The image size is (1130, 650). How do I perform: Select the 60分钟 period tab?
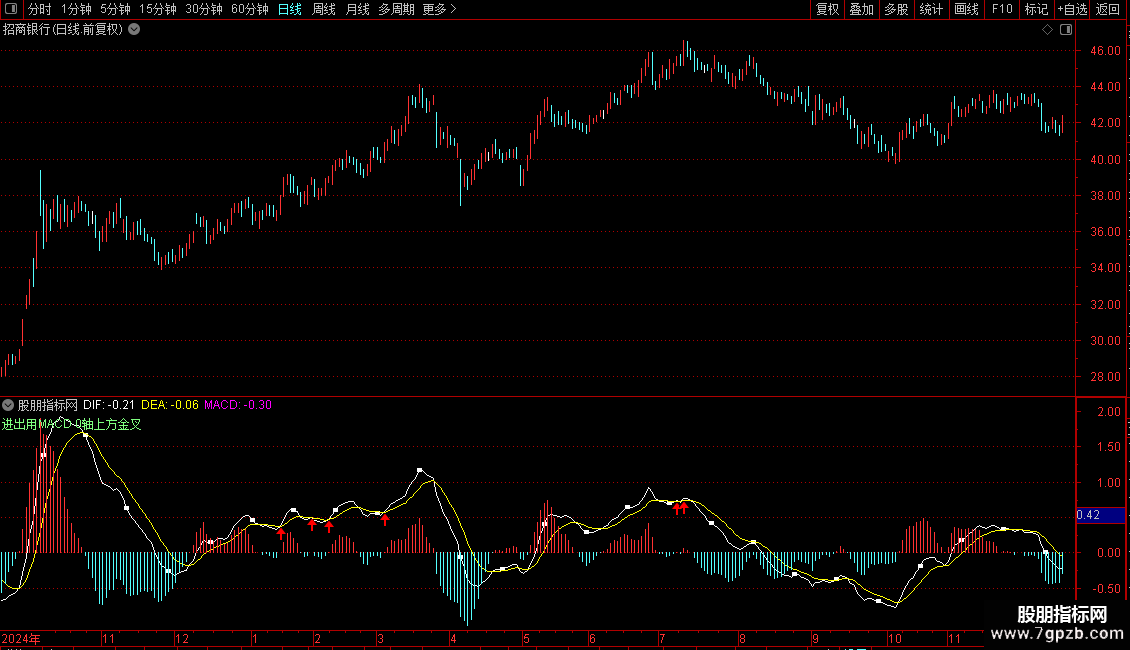(250, 9)
